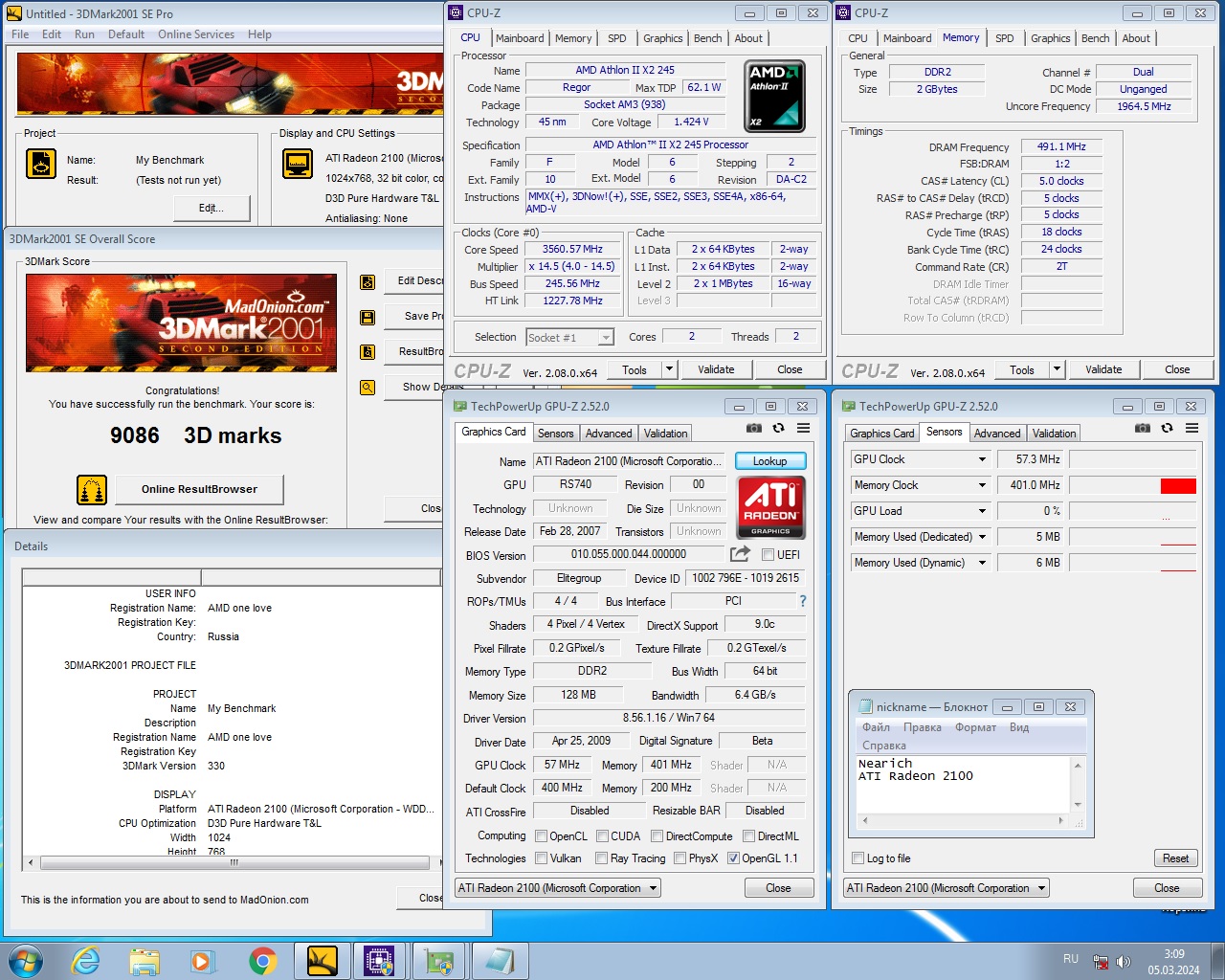
Task: Open hamburger menu in GPU-Z Sensors window
Action: point(1192,428)
